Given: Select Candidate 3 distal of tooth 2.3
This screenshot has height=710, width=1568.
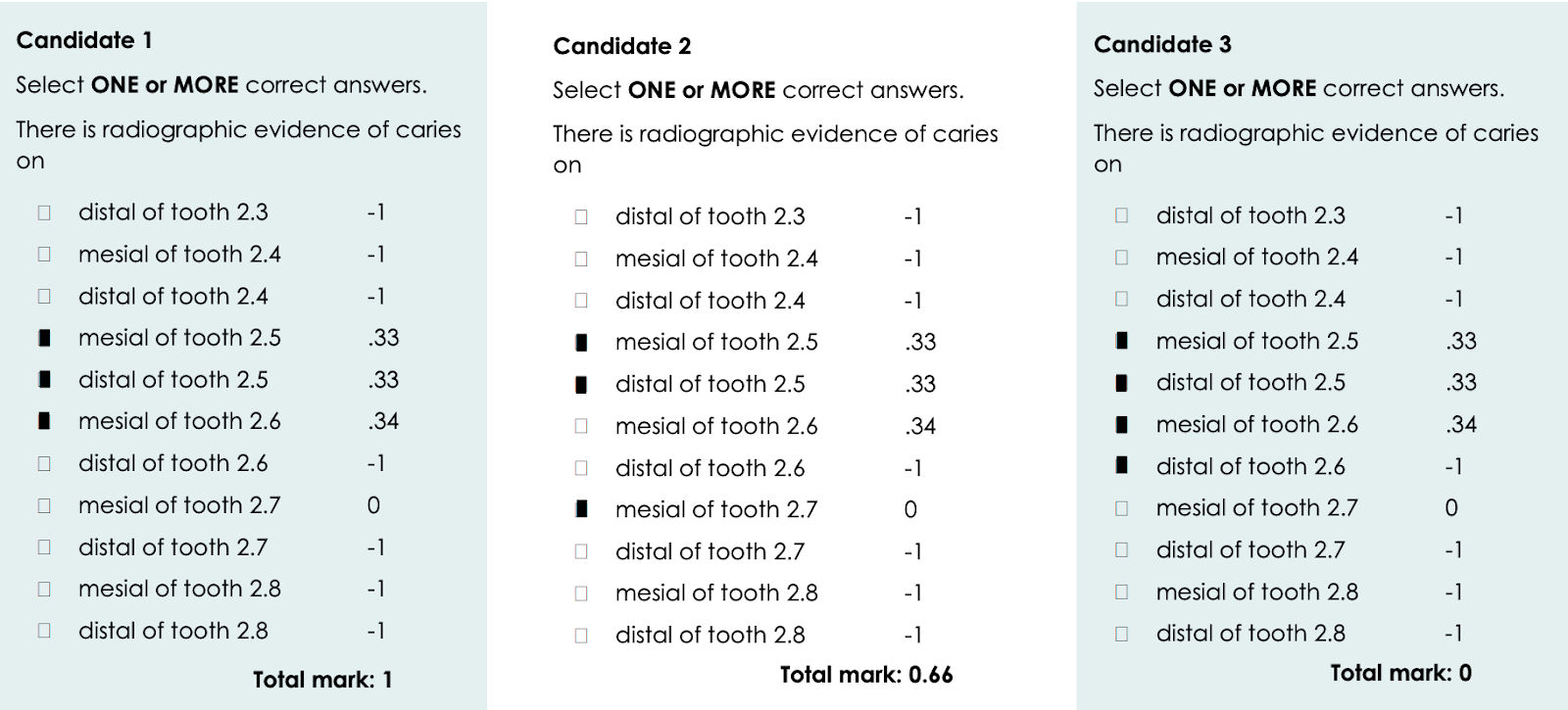Looking at the screenshot, I should (1122, 215).
